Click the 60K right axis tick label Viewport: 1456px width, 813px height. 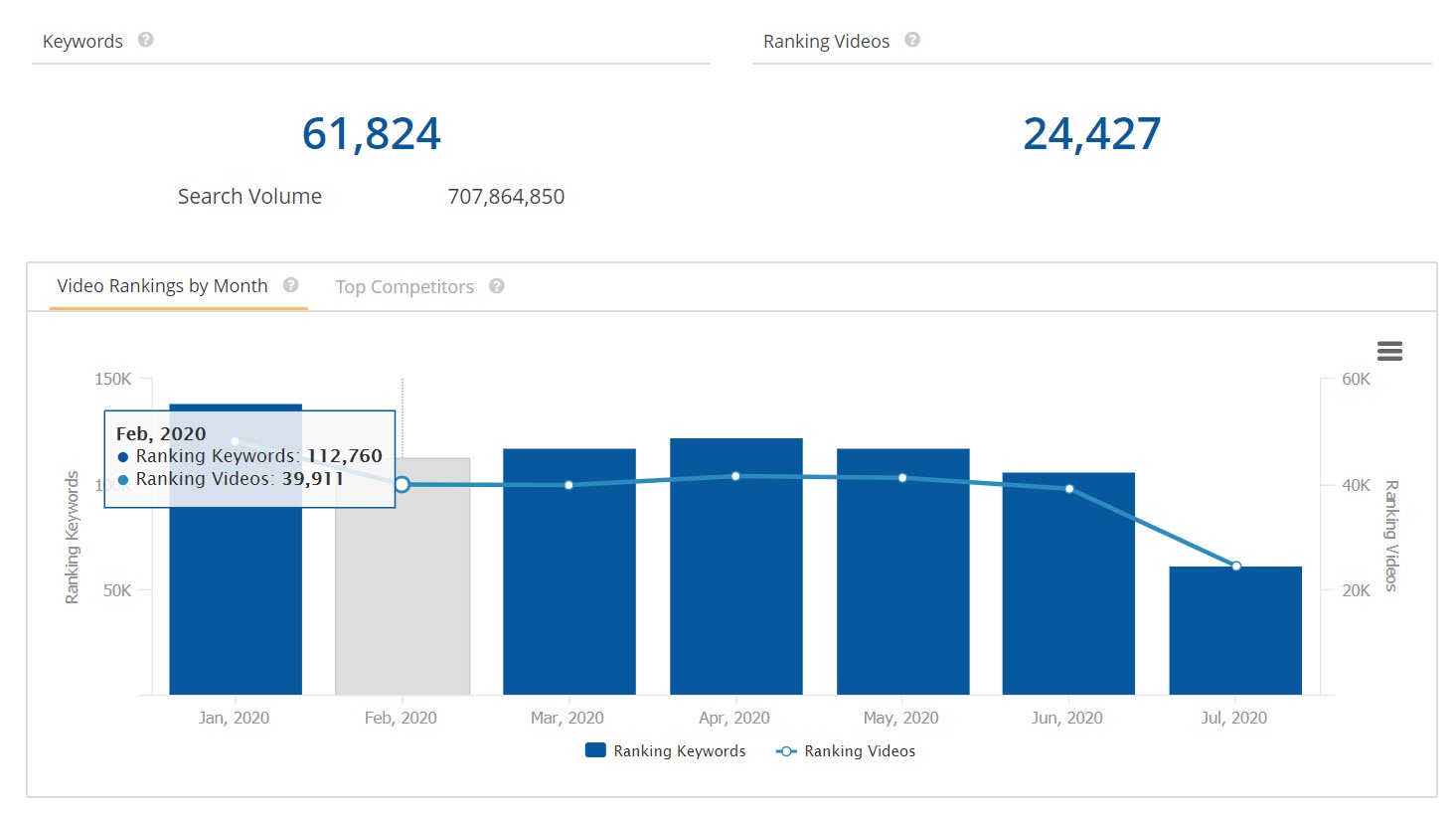[x=1356, y=379]
